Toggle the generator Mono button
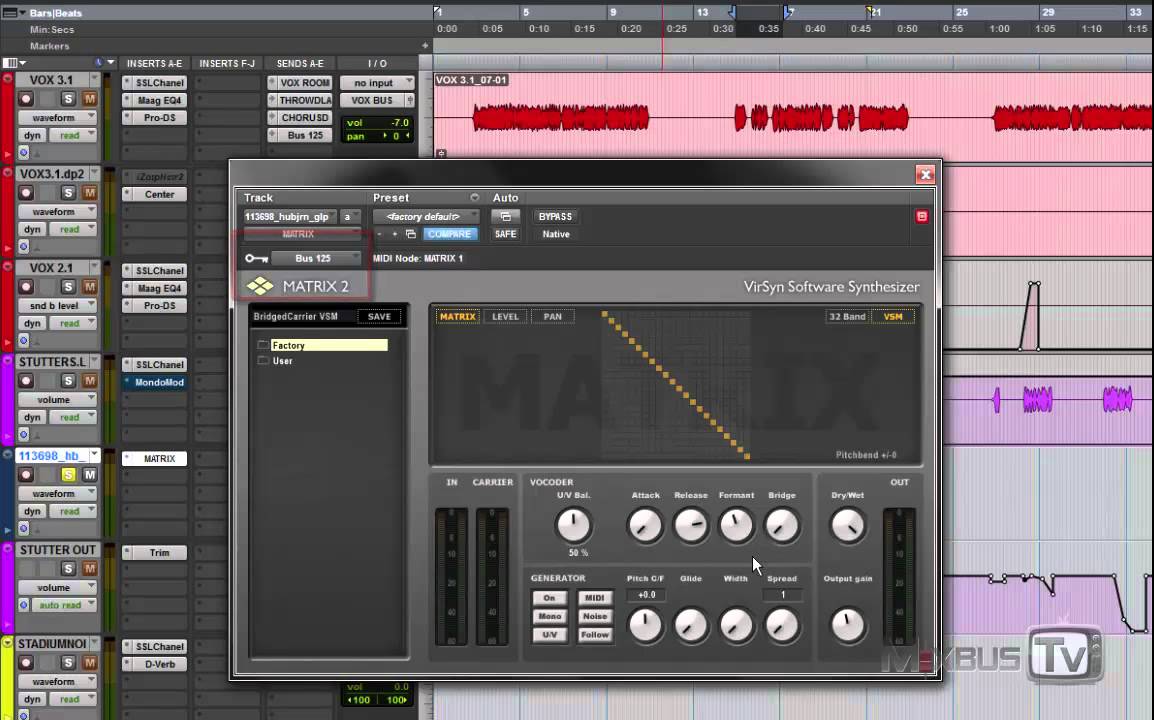This screenshot has width=1154, height=720. coord(549,616)
